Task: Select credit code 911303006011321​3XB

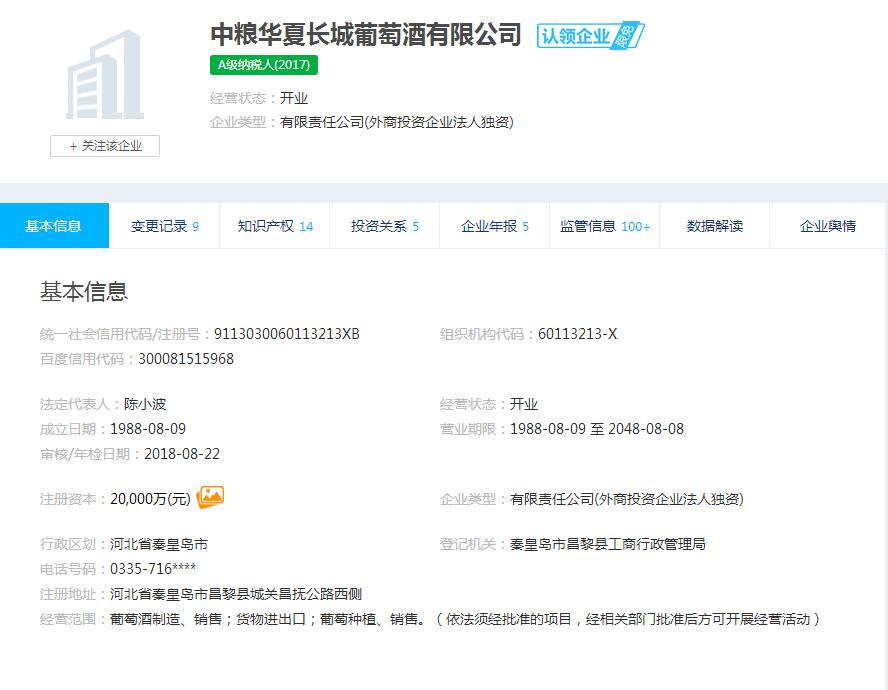Action: (287, 334)
